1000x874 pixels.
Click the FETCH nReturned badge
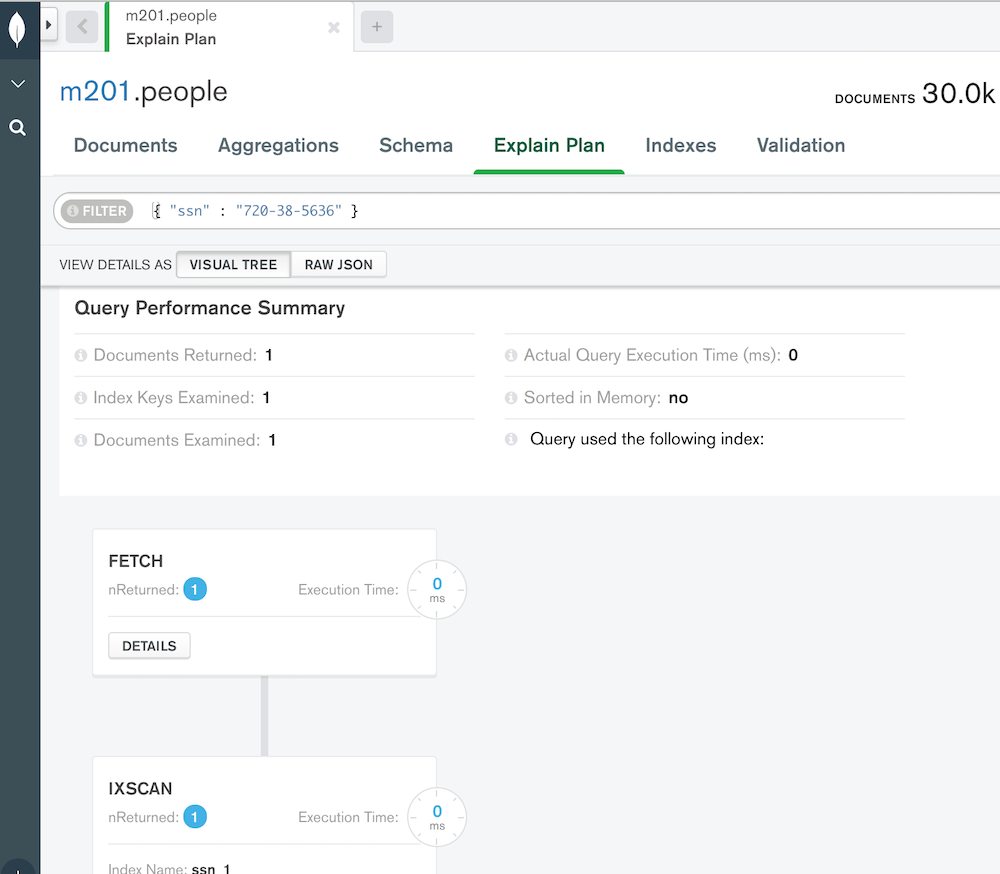195,589
